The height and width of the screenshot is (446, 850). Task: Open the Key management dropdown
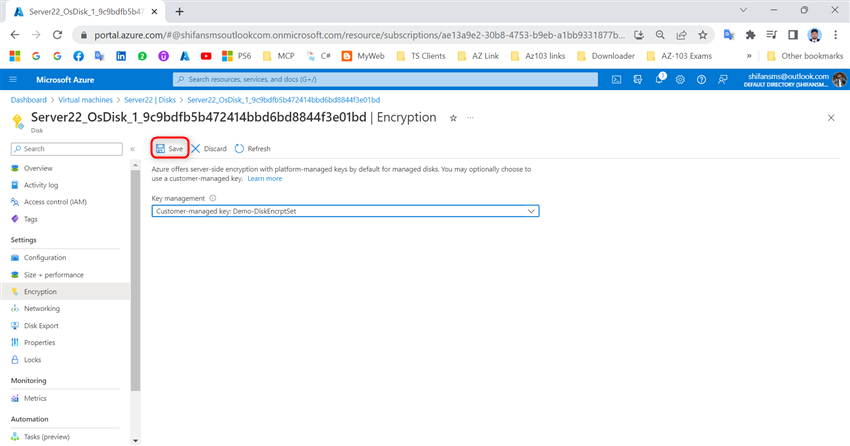[345, 211]
